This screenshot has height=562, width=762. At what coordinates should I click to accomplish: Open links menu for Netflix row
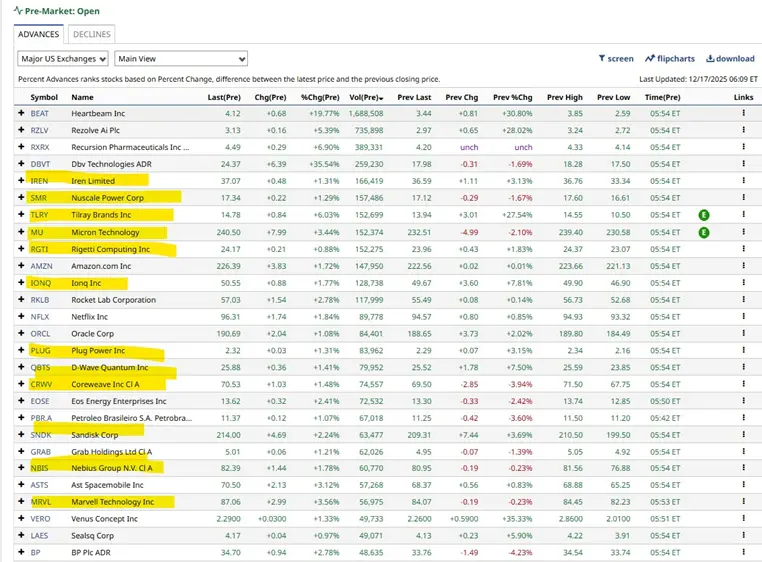click(x=744, y=316)
